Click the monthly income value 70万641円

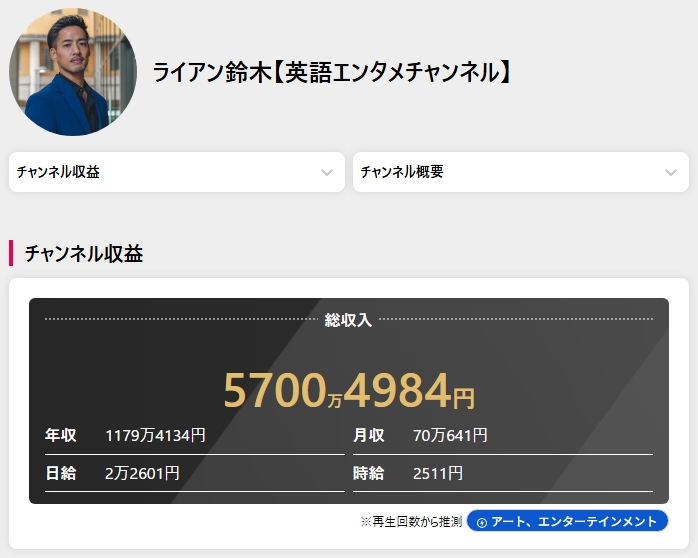click(450, 436)
